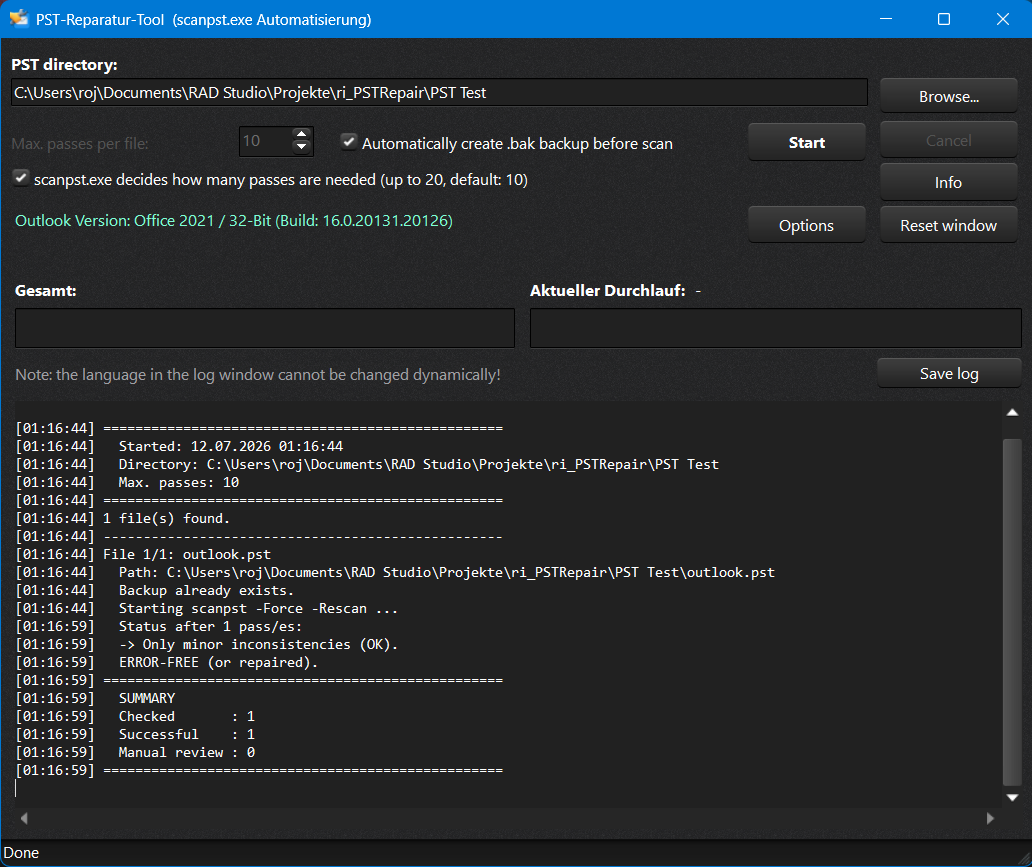This screenshot has width=1032, height=867.
Task: Decrease max passes with down stepper arrow
Action: (x=301, y=147)
